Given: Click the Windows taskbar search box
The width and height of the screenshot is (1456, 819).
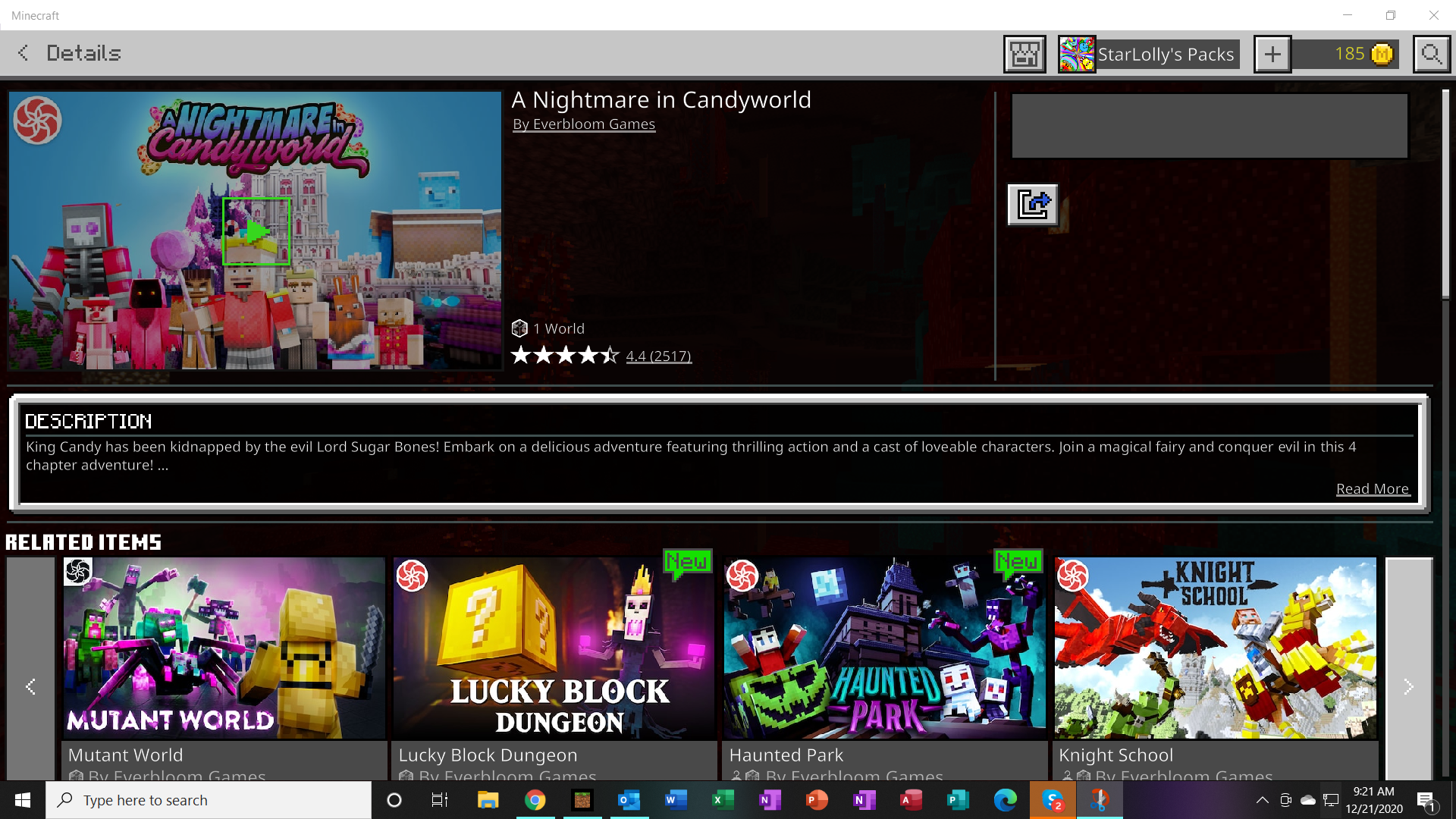Looking at the screenshot, I should point(209,800).
